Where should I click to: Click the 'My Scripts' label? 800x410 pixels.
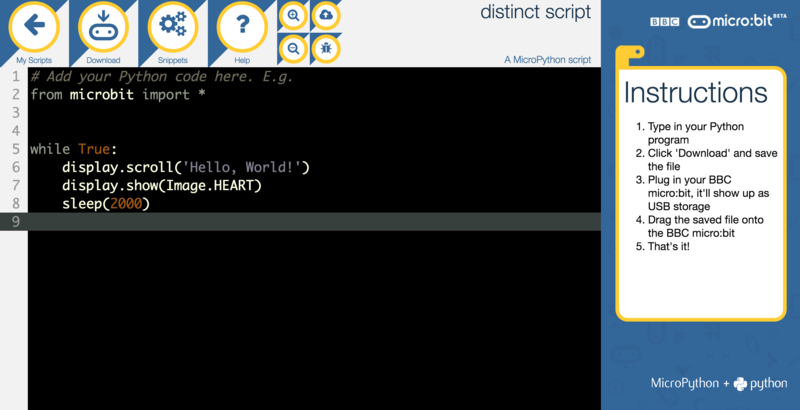tap(34, 60)
